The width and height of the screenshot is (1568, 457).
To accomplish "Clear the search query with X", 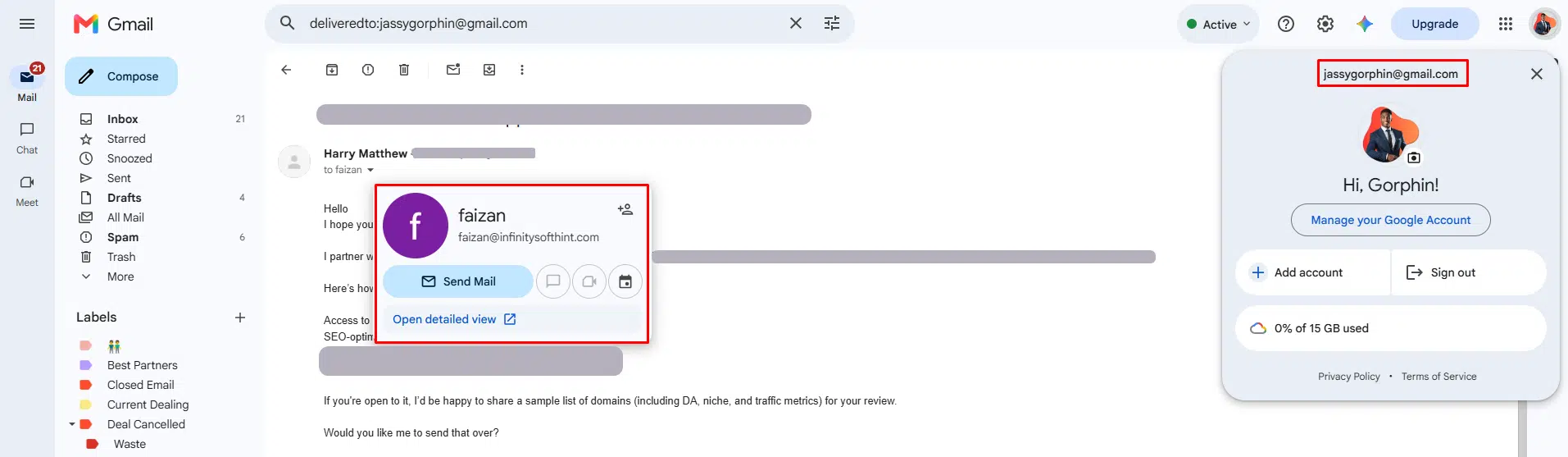I will (795, 23).
